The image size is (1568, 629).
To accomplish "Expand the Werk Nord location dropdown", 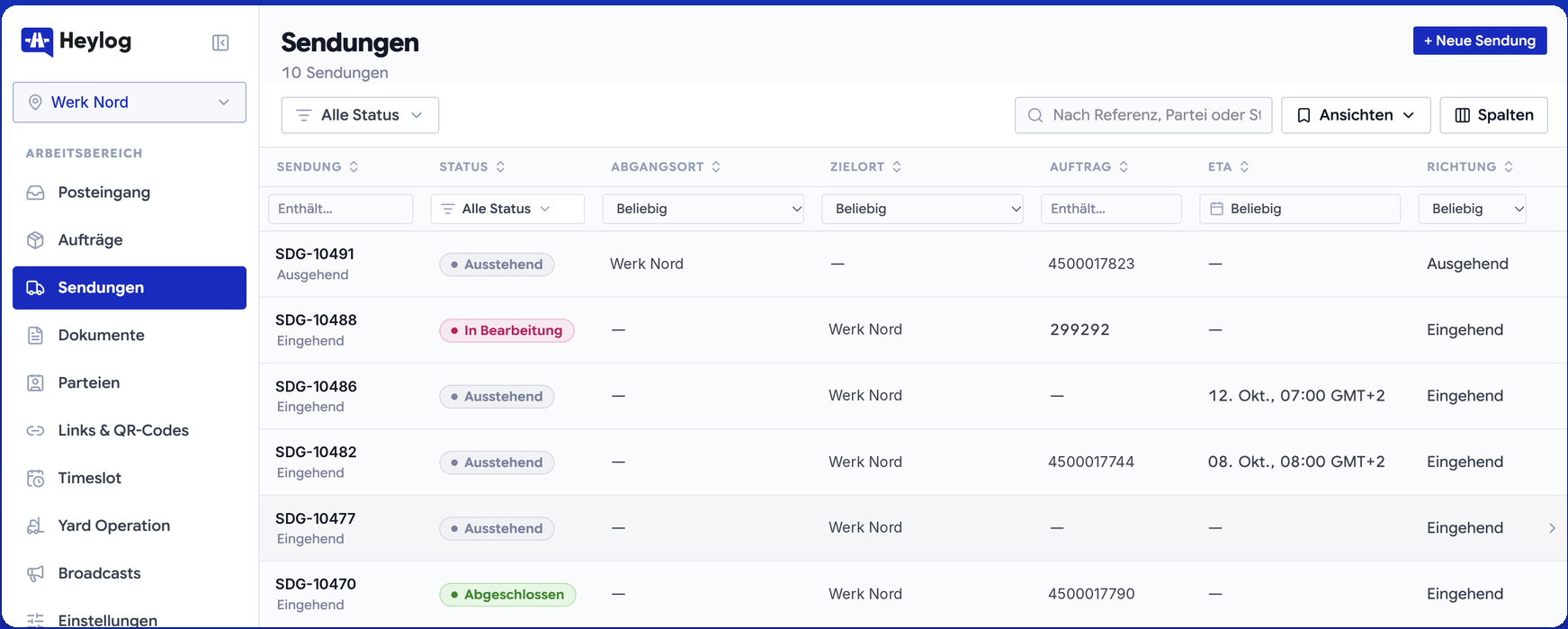I will tap(130, 103).
